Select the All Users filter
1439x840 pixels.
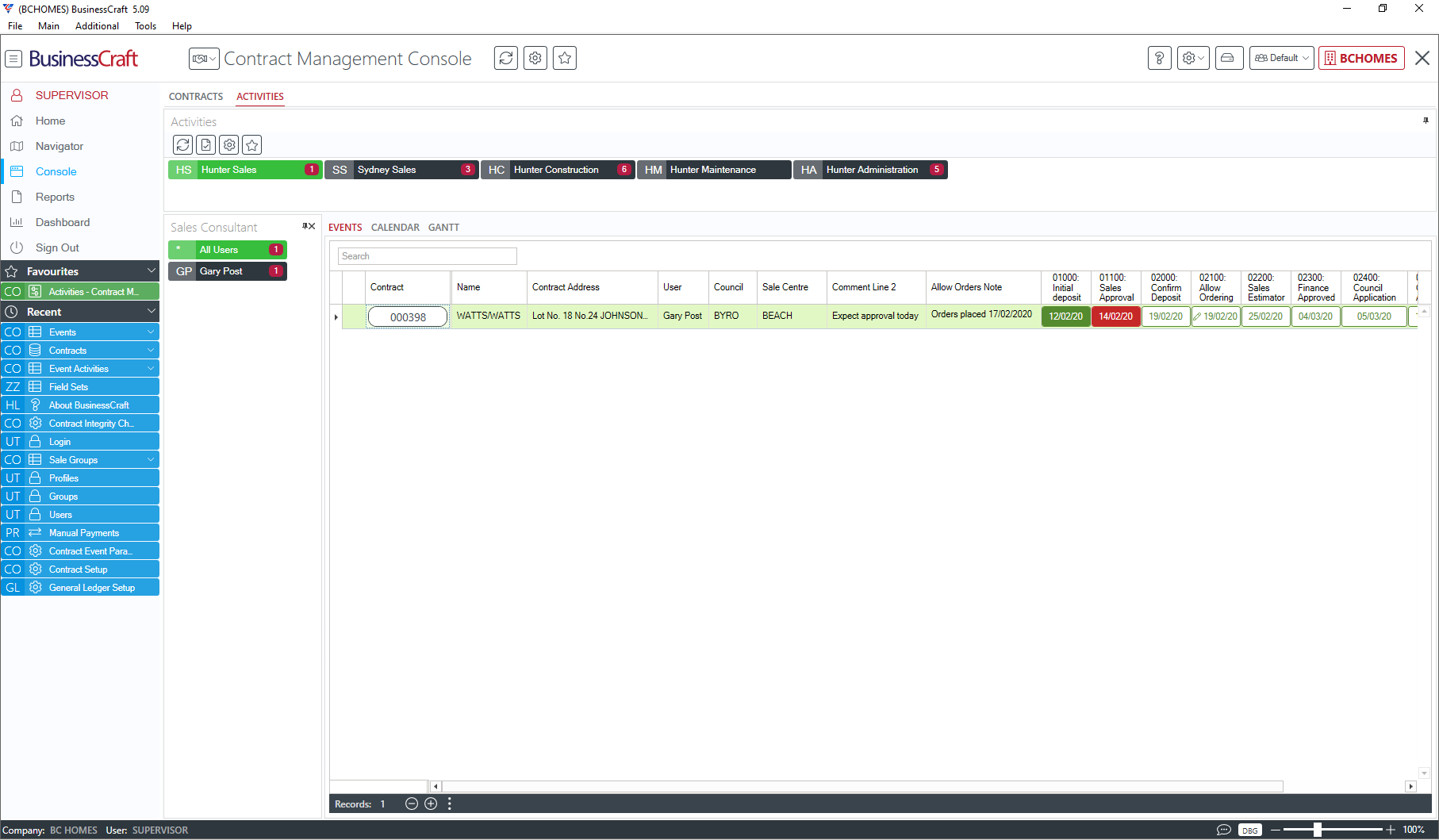click(228, 250)
